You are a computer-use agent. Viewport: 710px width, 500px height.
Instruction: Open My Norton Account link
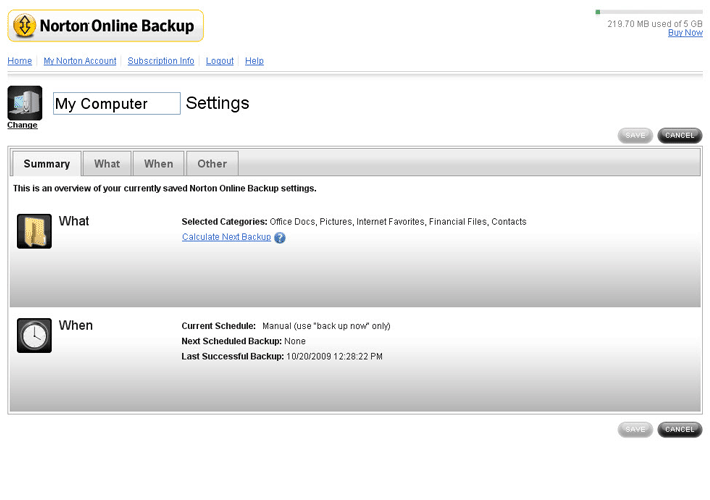80,61
